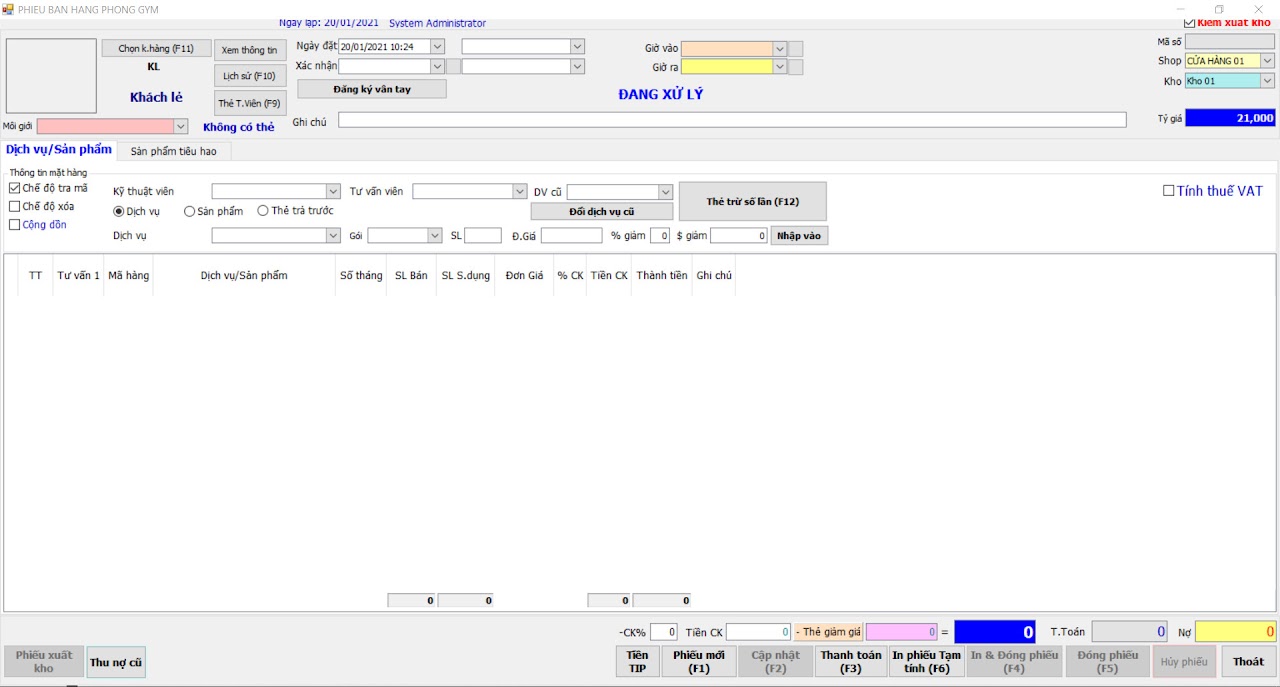Switch to 'Sản phẩm tiêu hao' tab
The image size is (1280, 687).
point(174,151)
